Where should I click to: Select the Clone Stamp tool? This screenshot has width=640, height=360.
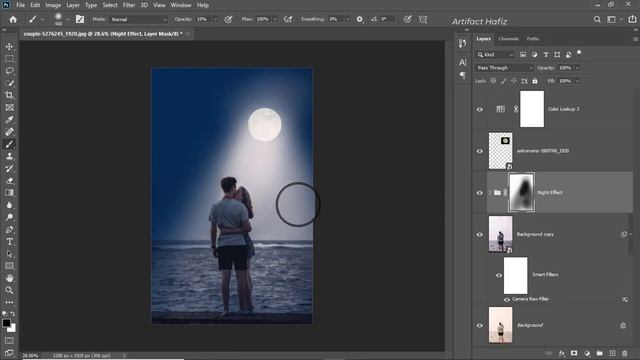click(9, 156)
